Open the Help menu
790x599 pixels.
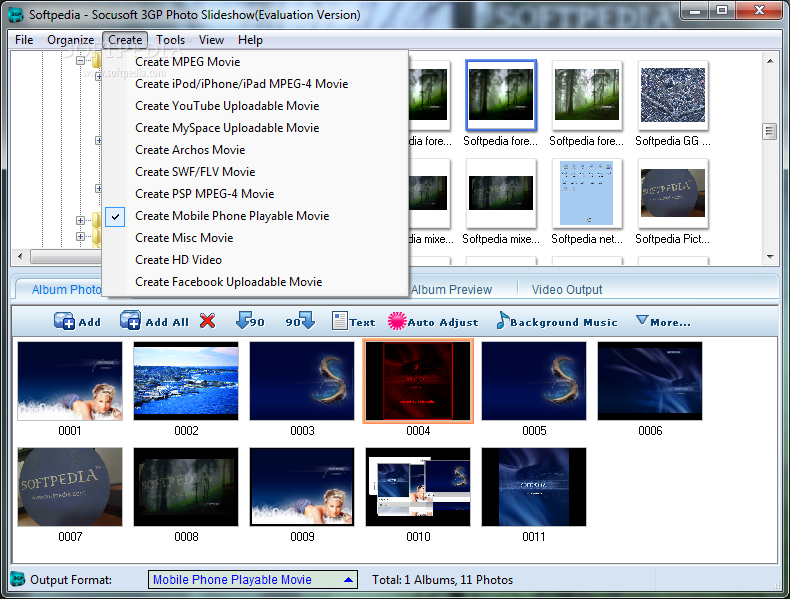[250, 40]
